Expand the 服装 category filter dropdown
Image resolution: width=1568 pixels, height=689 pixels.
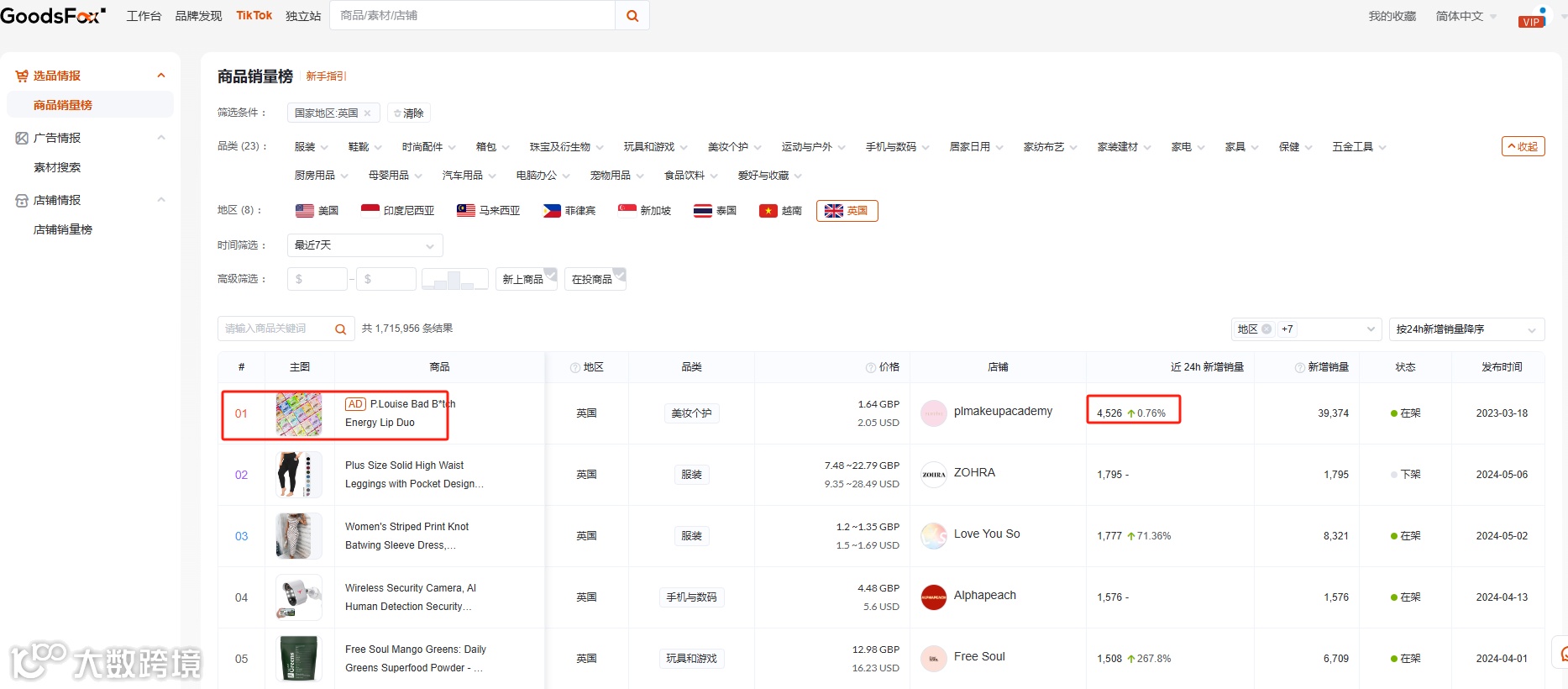(x=311, y=147)
